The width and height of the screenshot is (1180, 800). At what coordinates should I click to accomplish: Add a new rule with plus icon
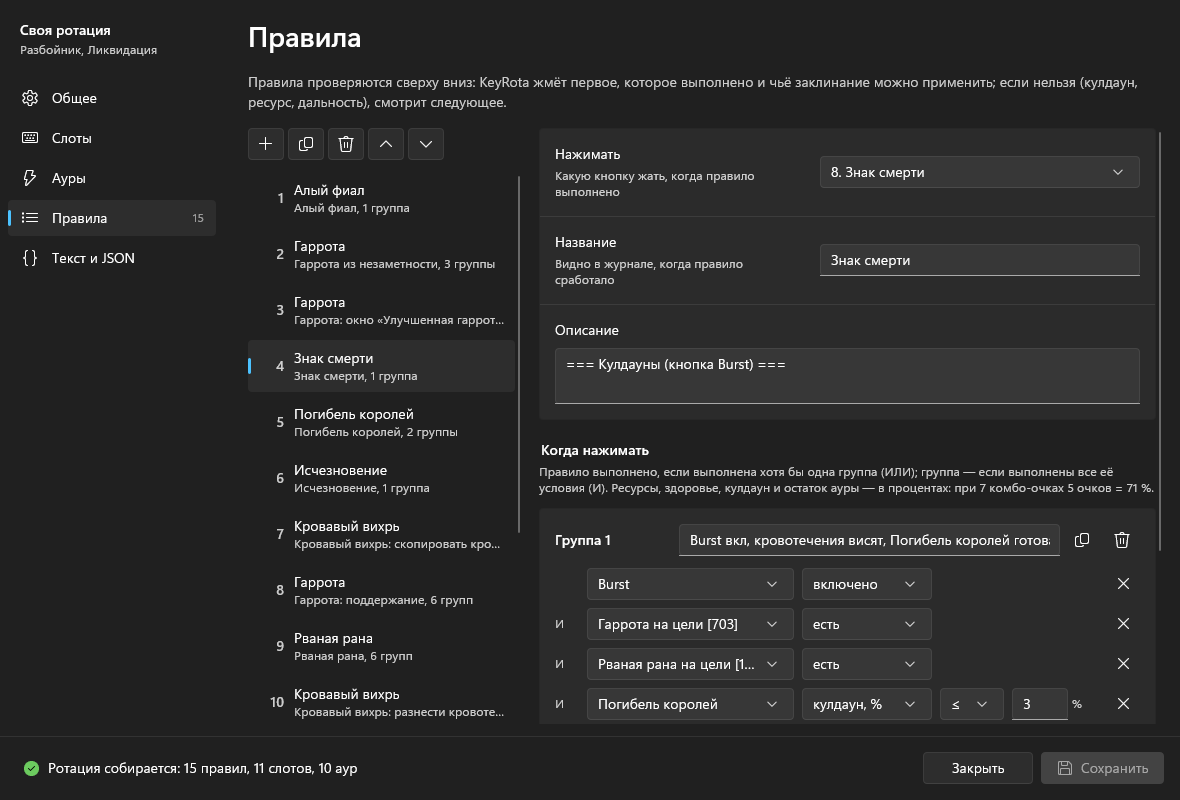tap(266, 144)
